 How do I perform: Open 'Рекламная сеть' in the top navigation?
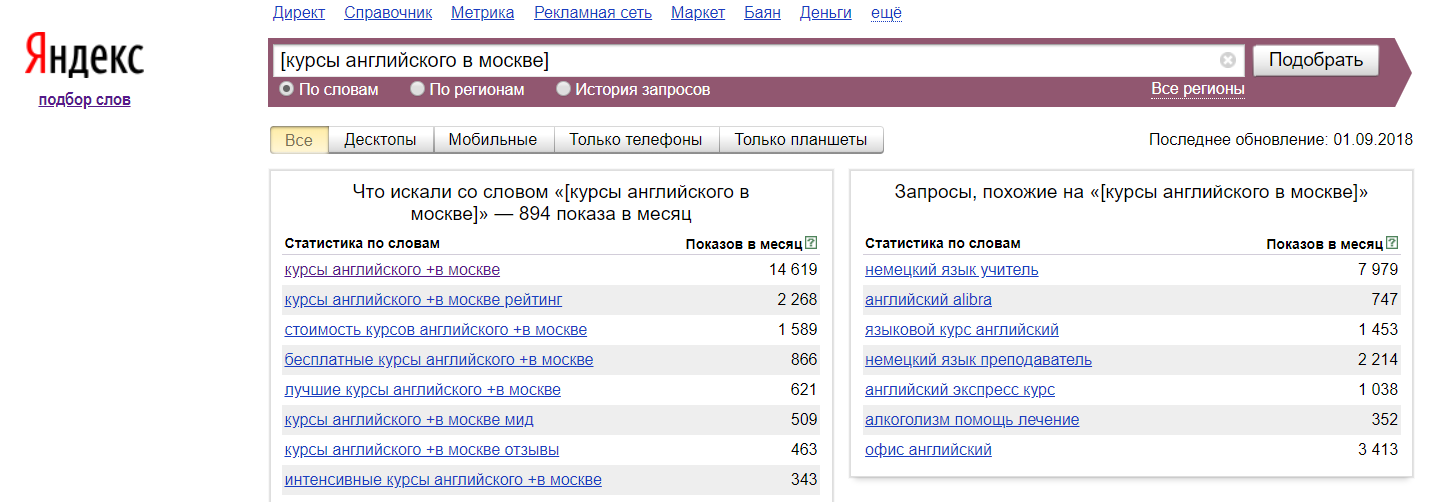coord(593,12)
